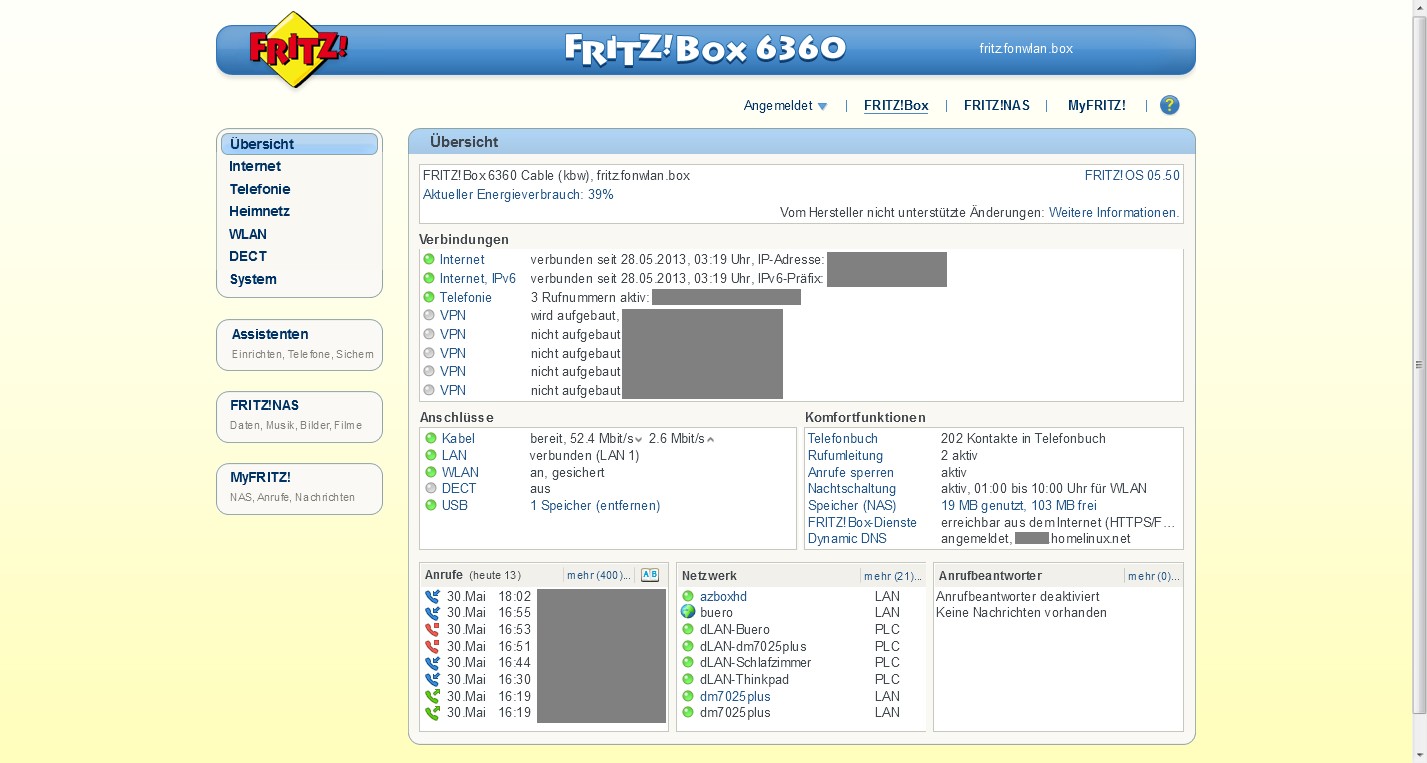
Task: Open the DECT sidebar menu item
Action: 248,256
